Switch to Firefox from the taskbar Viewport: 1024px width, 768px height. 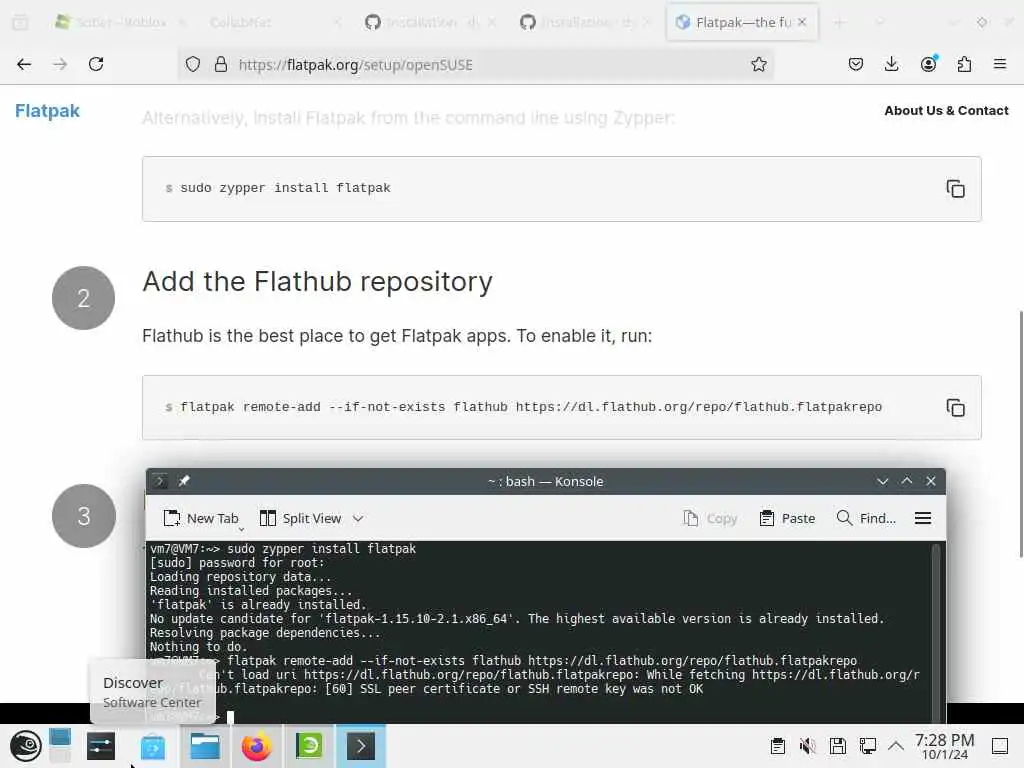256,746
